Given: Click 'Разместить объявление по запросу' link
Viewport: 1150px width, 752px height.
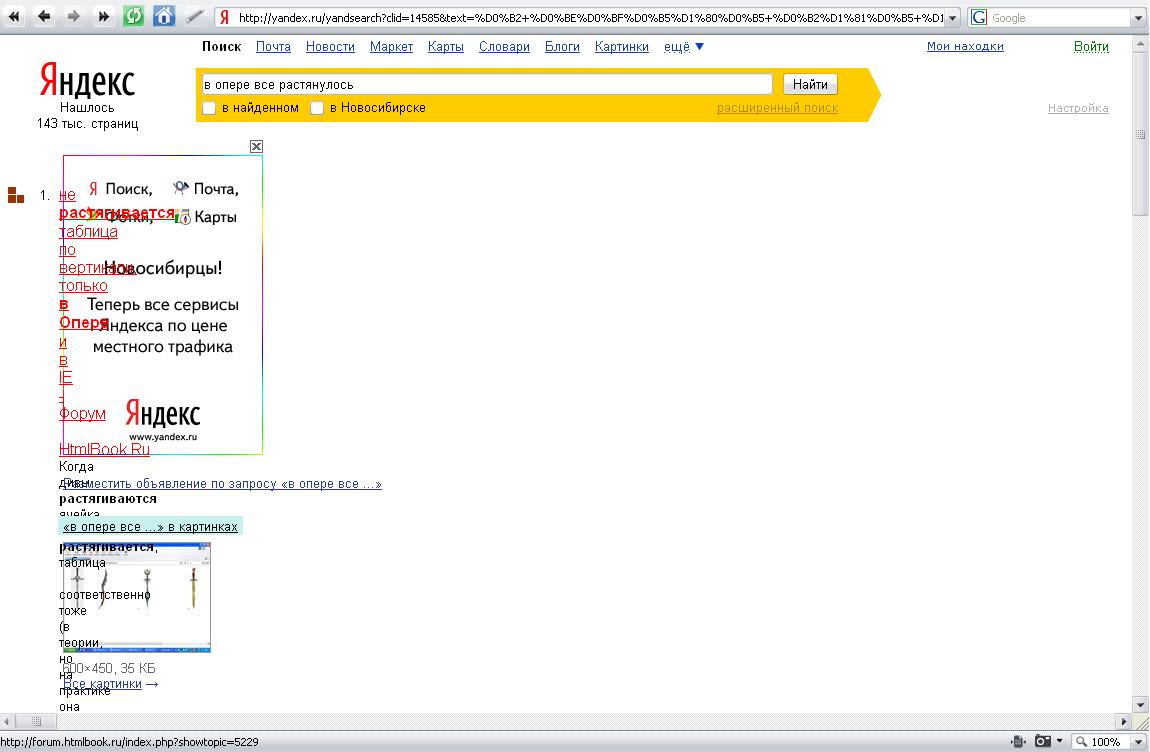Looking at the screenshot, I should (222, 483).
